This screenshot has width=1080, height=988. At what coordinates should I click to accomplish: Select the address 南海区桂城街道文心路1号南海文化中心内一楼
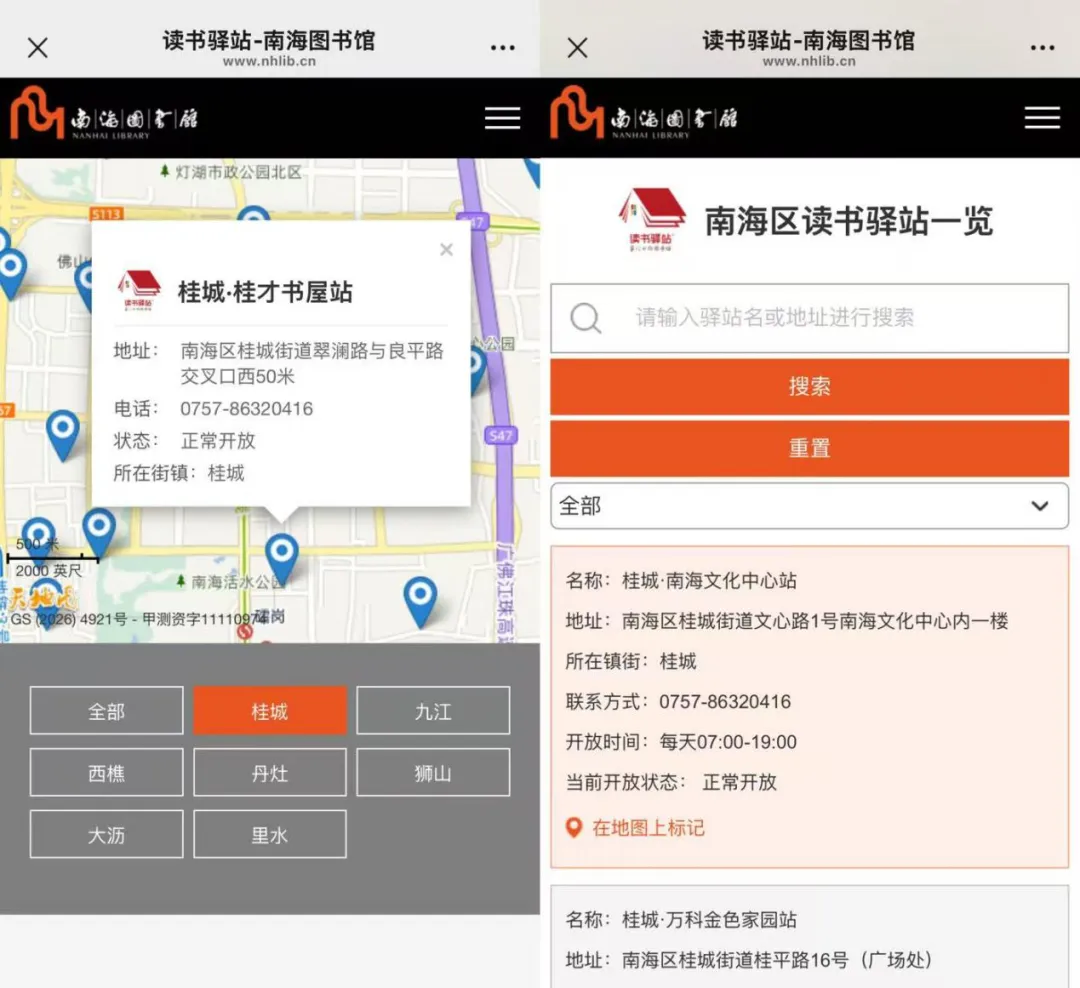pyautogui.click(x=815, y=621)
